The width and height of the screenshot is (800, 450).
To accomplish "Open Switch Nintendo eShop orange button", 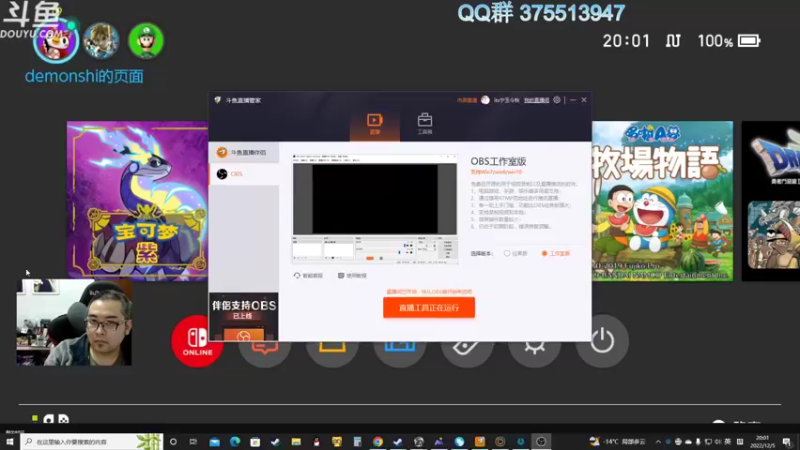I will [332, 354].
